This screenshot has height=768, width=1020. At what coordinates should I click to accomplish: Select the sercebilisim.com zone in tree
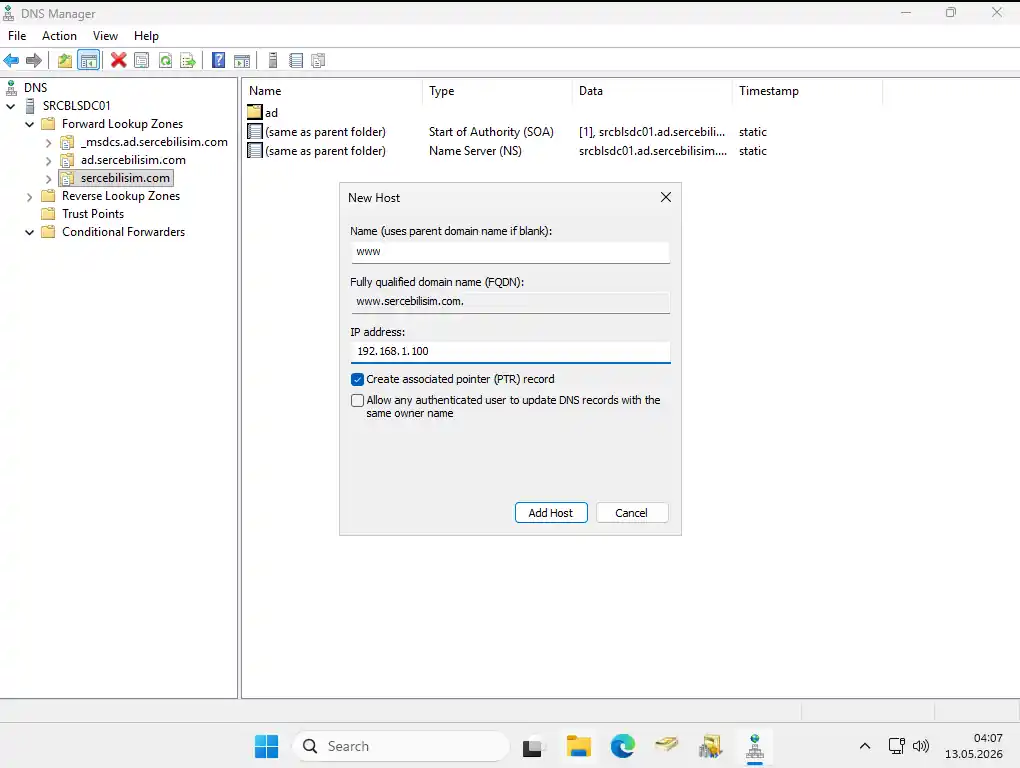[125, 178]
